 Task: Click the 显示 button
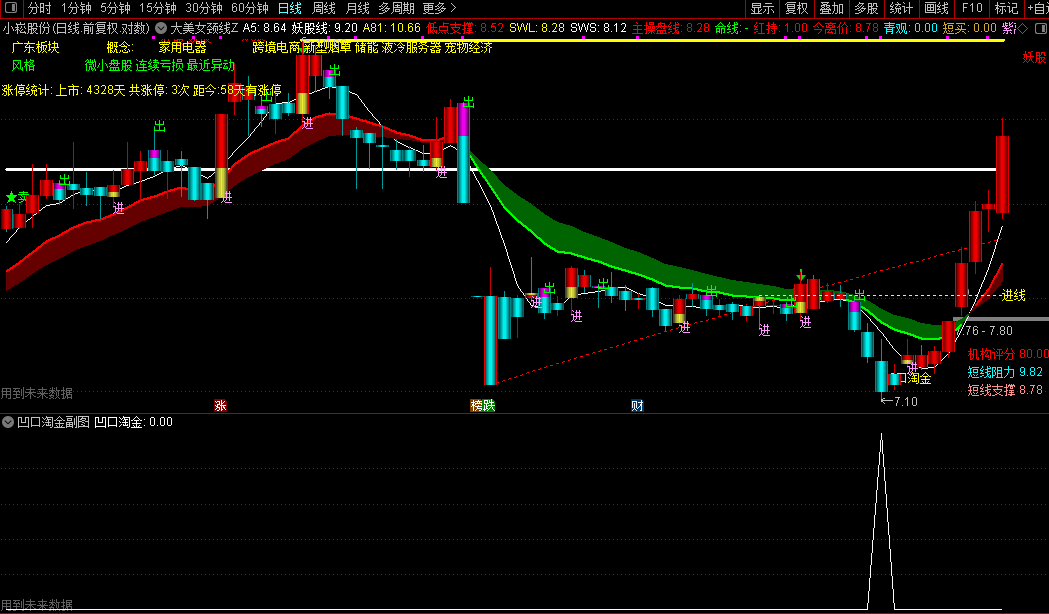click(762, 8)
